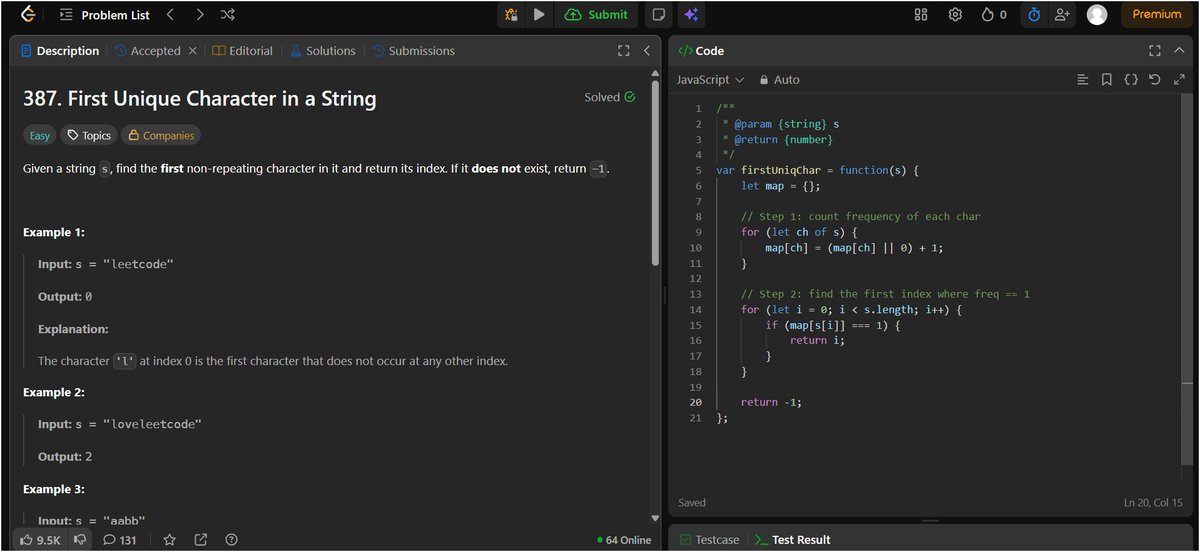1200x552 pixels.
Task: Switch to the Description tab
Action: pyautogui.click(x=59, y=51)
